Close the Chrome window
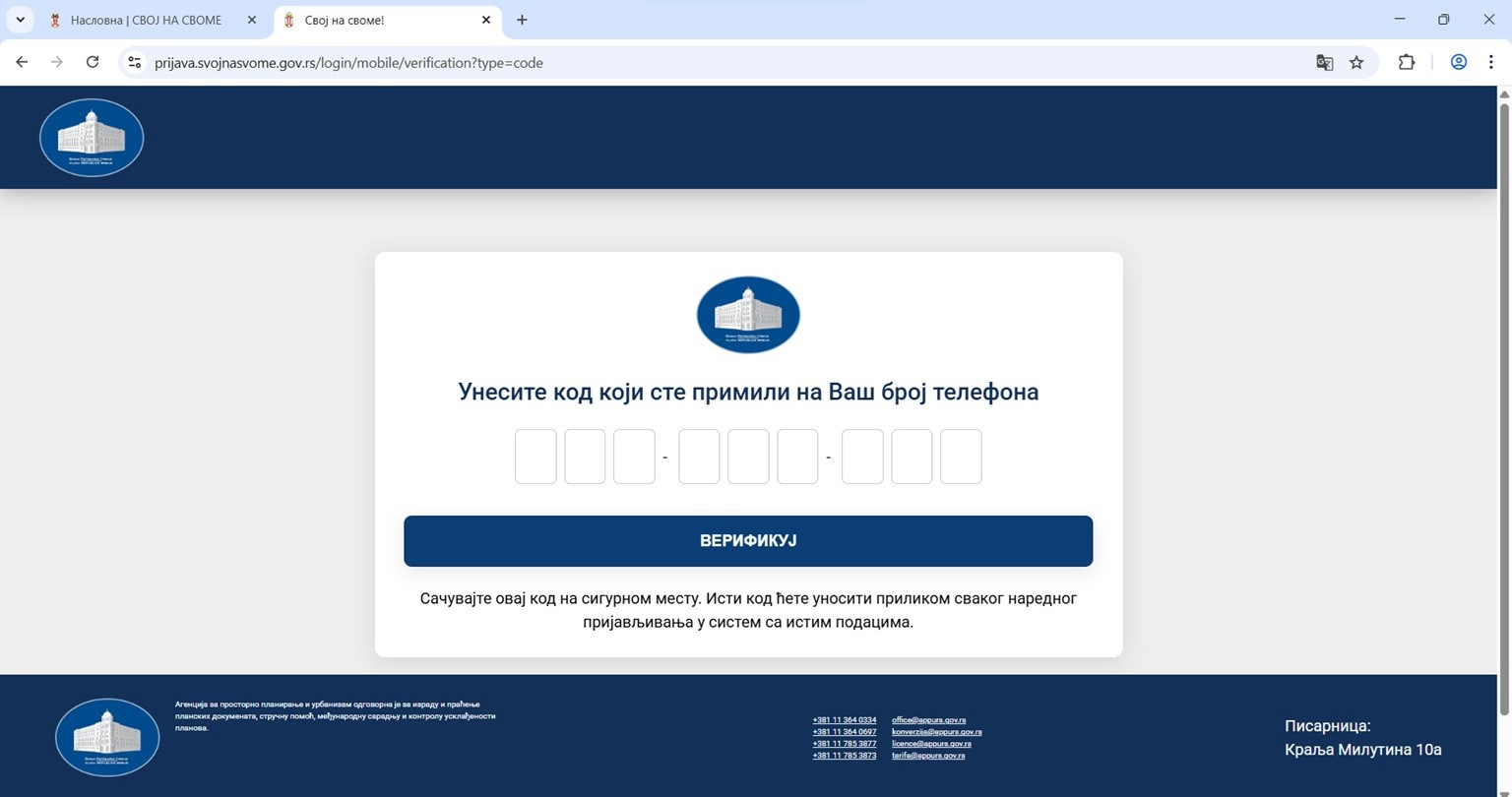 1488,20
